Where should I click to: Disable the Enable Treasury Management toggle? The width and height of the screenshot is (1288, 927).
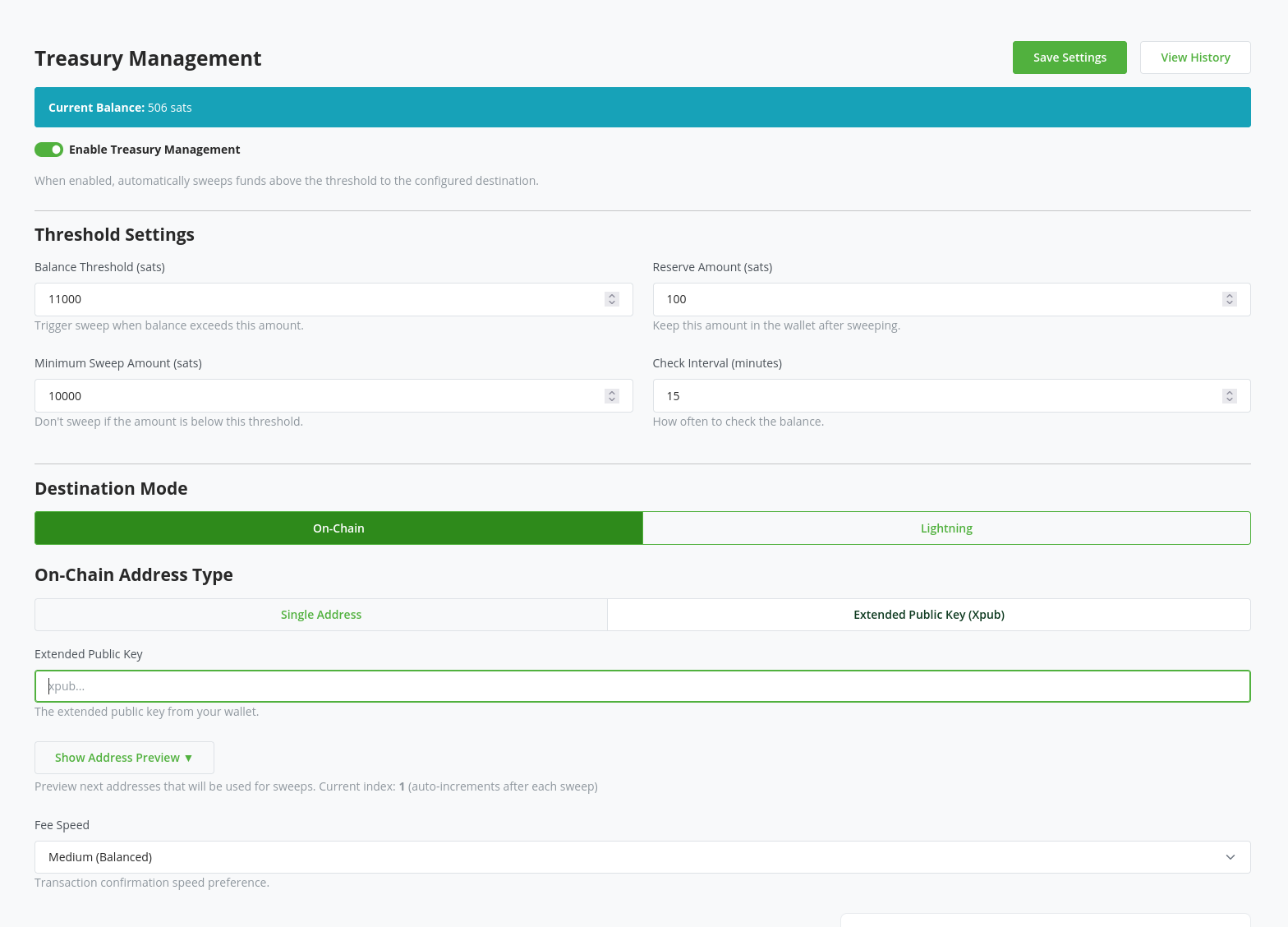point(48,150)
